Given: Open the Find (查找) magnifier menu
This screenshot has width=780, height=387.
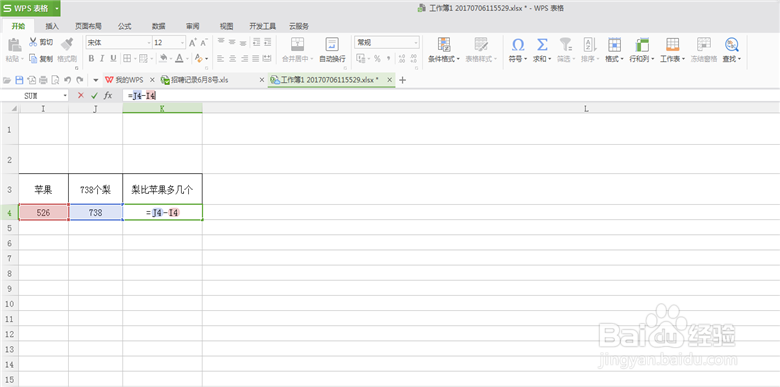Looking at the screenshot, I should 732,50.
